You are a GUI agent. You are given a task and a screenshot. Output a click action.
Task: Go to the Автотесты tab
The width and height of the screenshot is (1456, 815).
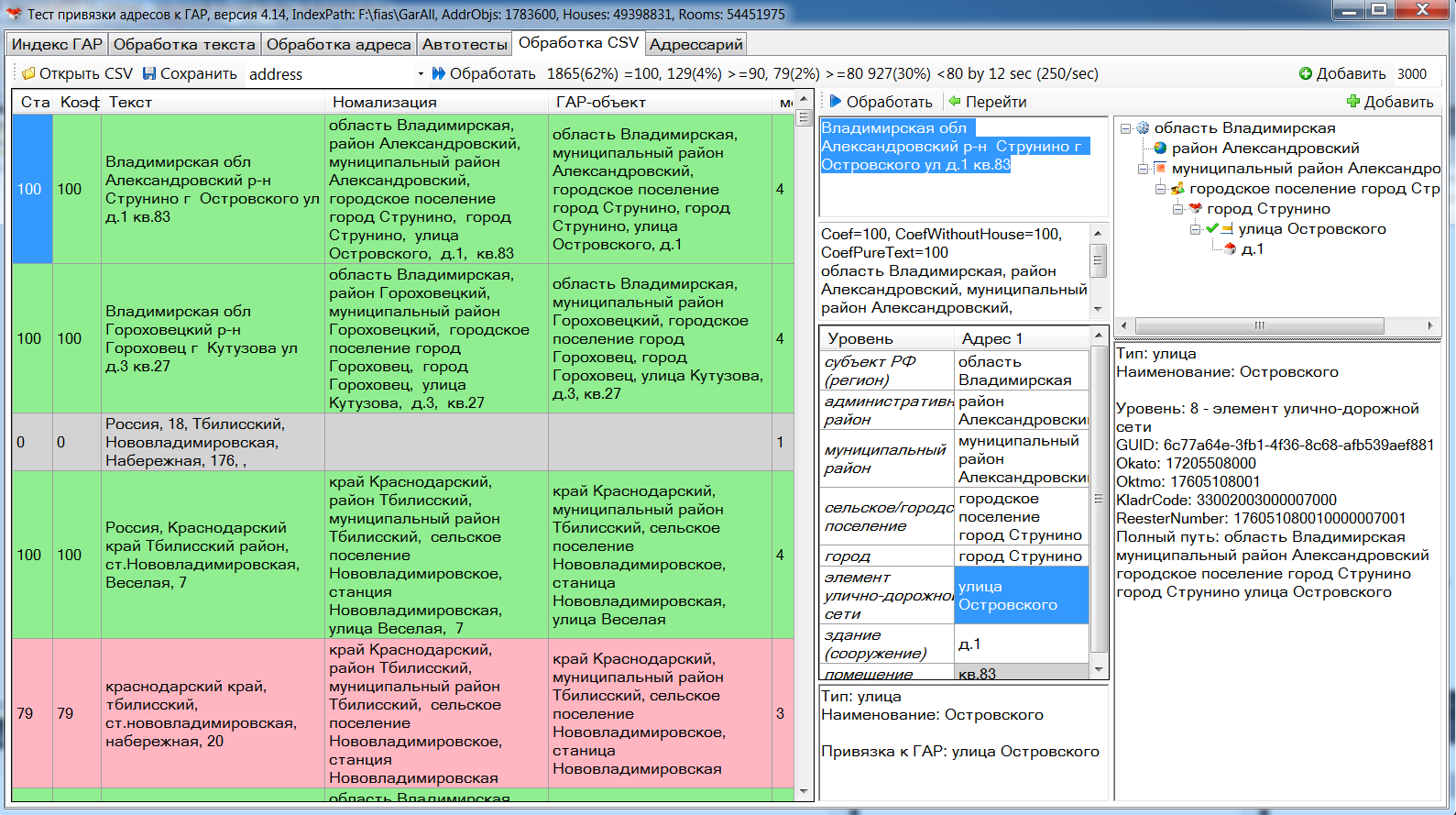coord(465,44)
